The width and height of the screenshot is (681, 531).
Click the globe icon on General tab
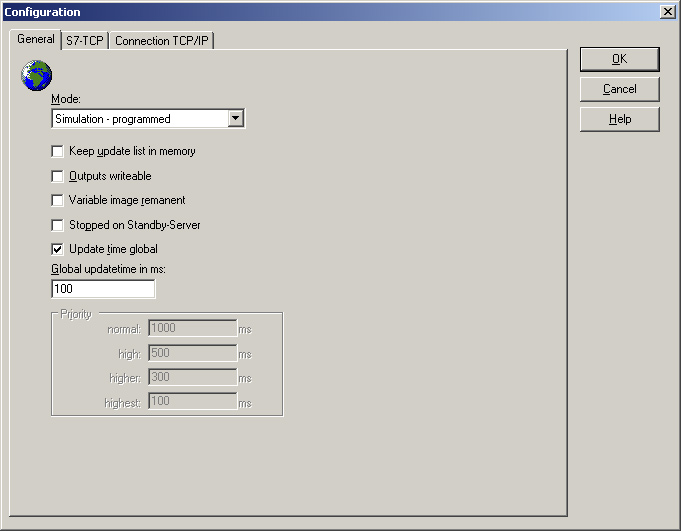(x=36, y=76)
